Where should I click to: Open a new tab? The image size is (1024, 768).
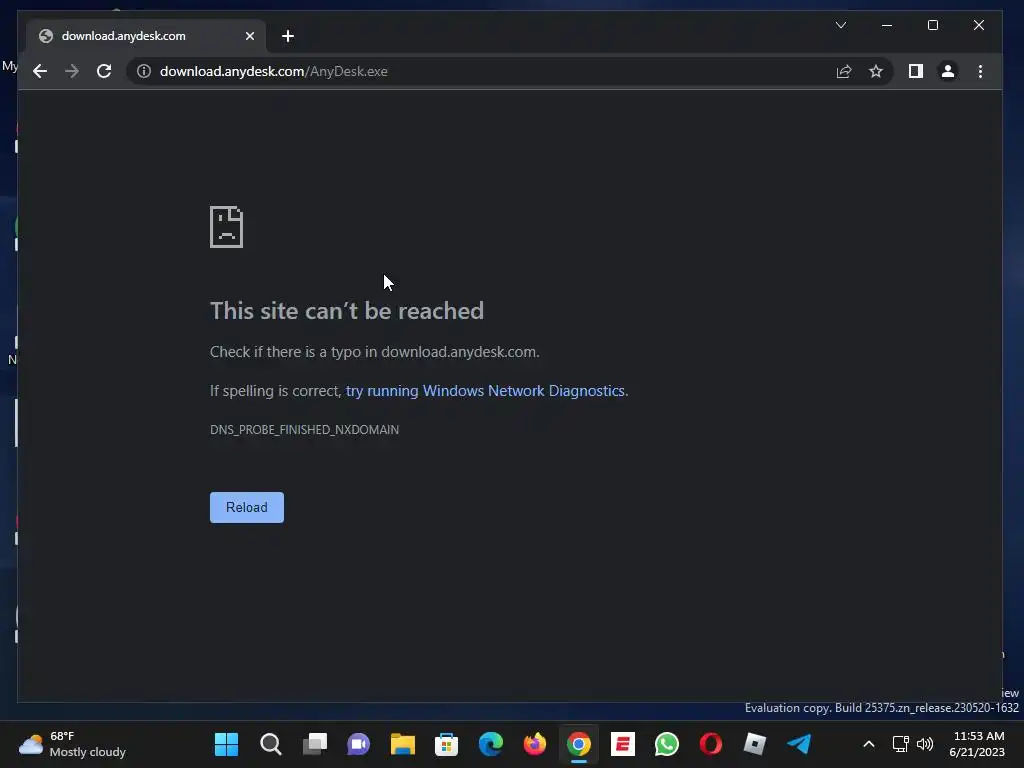288,36
